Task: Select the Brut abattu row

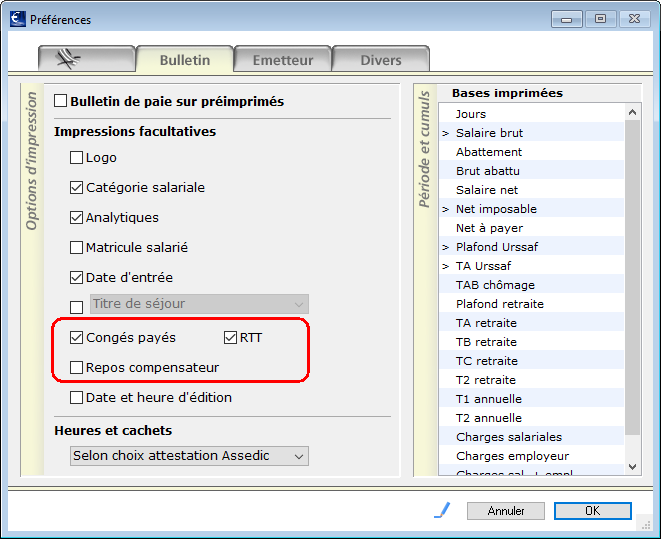Action: pos(532,171)
